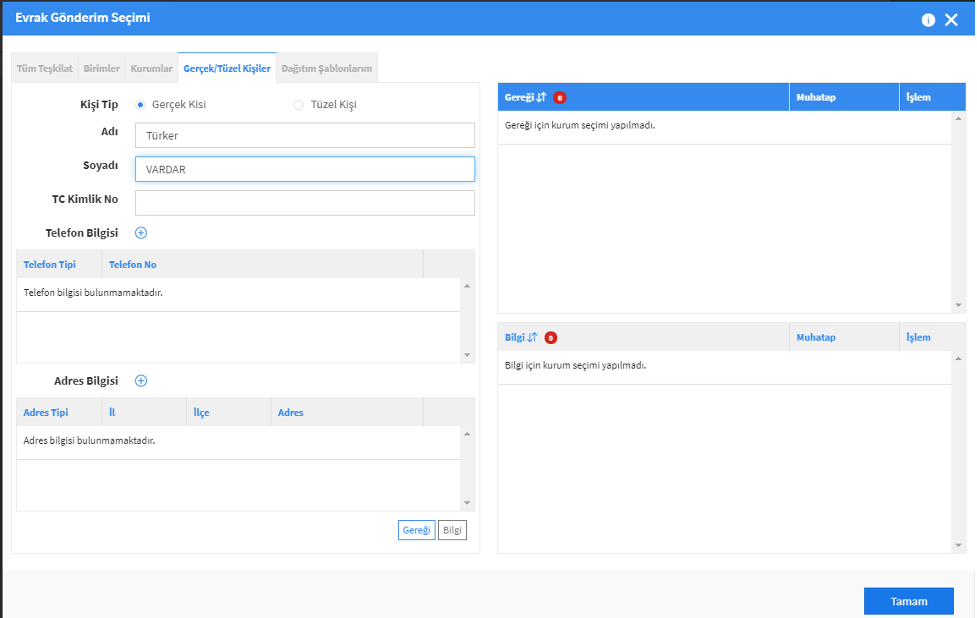Click the red Gereği count badge
977x618 pixels.
coord(560,98)
